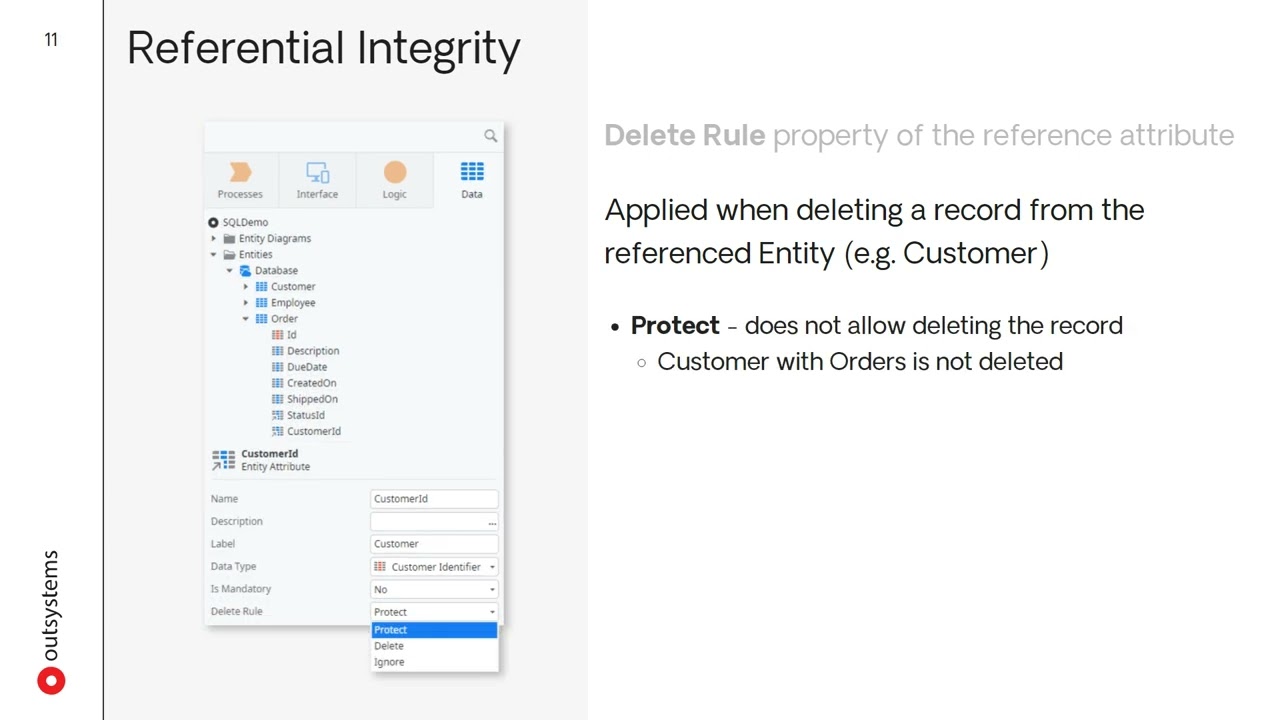Screen dimensions: 1280x720
Task: Click the Customer Identifier type icon
Action: pos(380,567)
